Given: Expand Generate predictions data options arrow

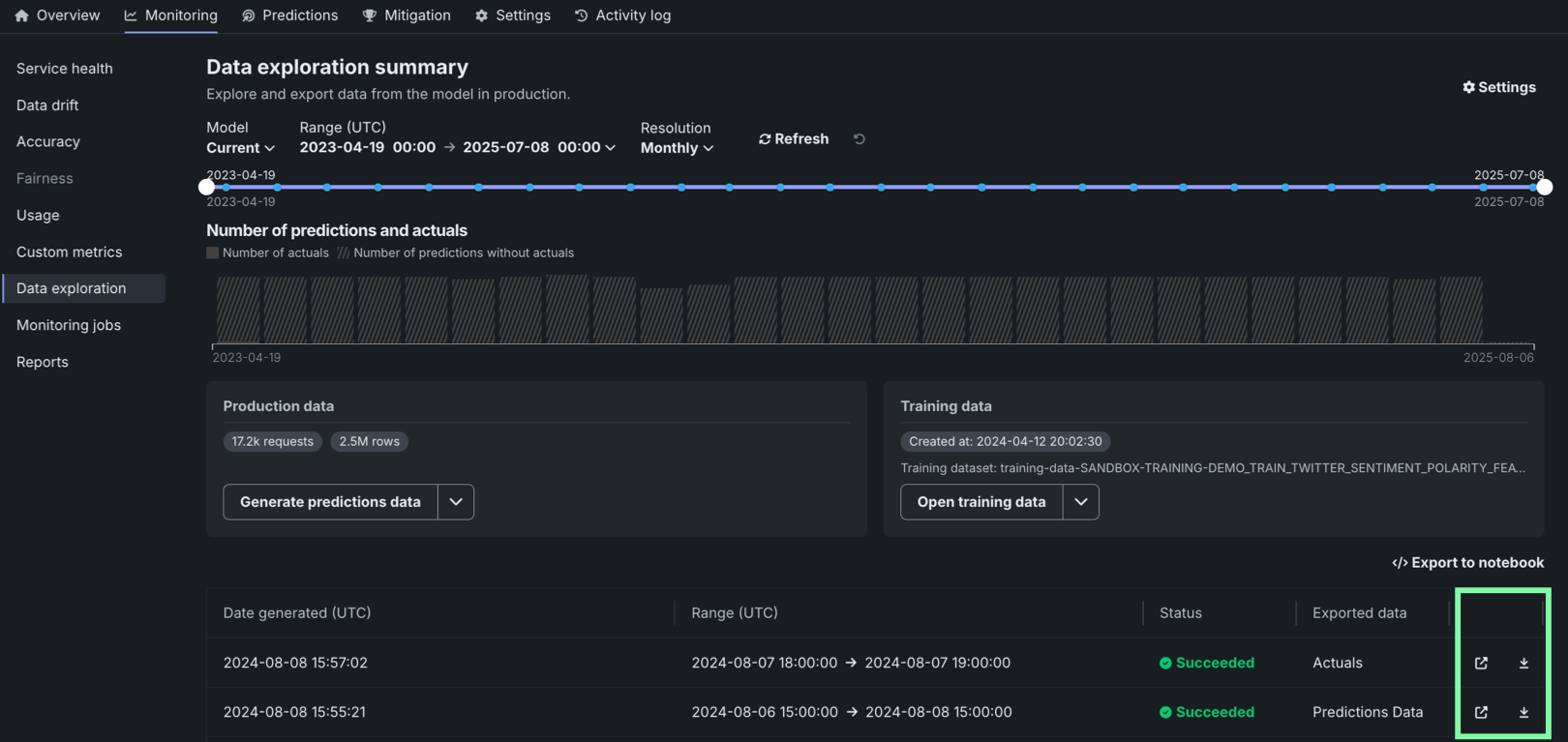Looking at the screenshot, I should 456,502.
